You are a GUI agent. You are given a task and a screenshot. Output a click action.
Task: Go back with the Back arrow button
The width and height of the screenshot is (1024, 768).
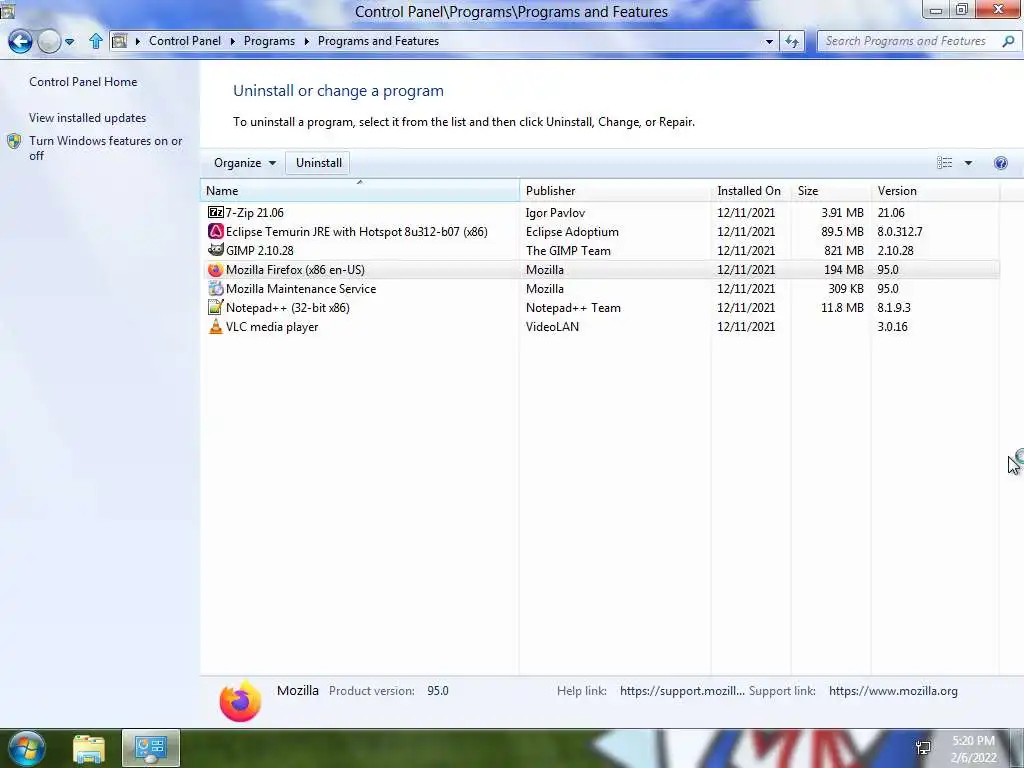click(x=20, y=41)
